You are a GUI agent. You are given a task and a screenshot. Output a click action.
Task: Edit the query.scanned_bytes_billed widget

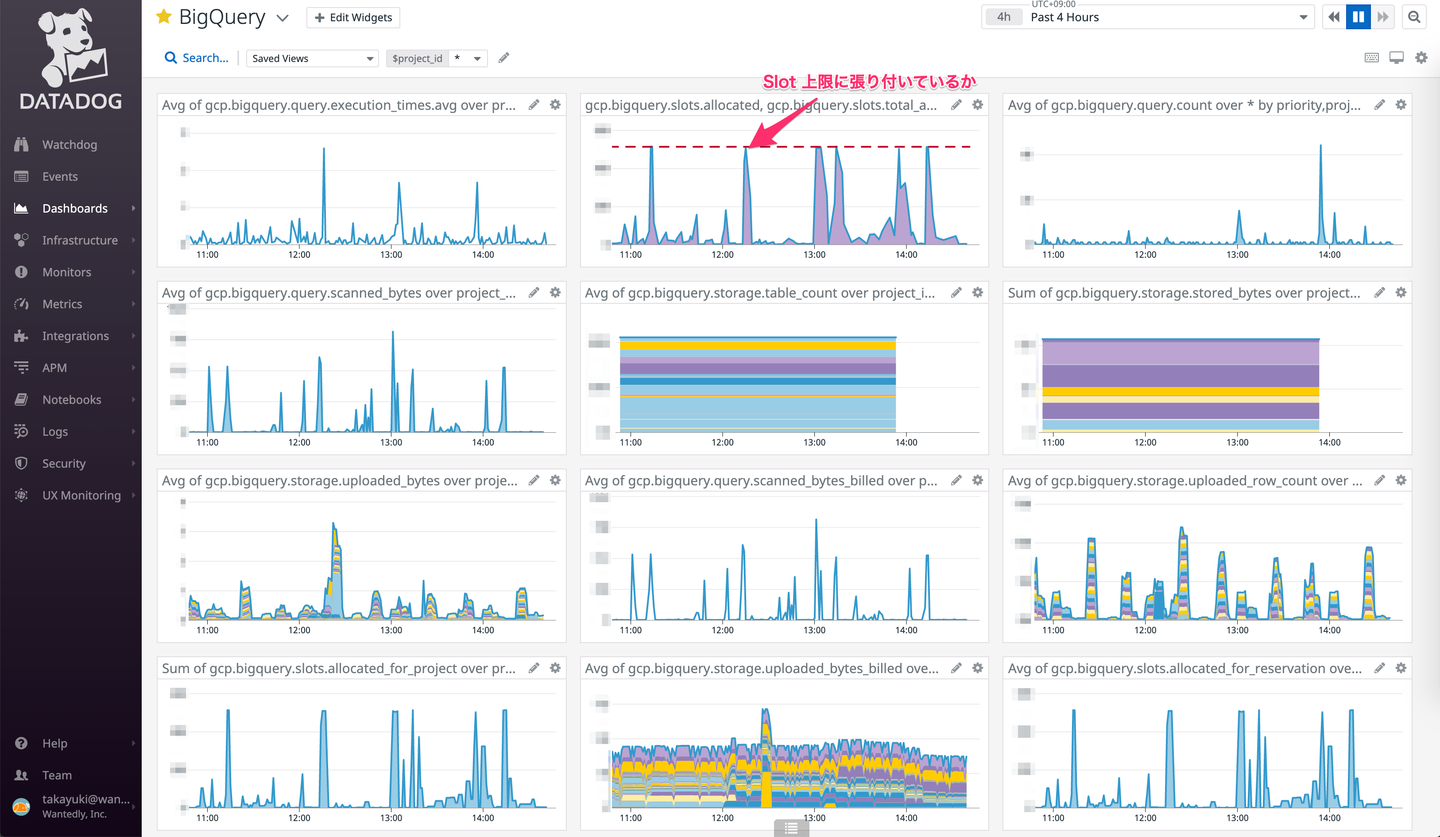(957, 481)
